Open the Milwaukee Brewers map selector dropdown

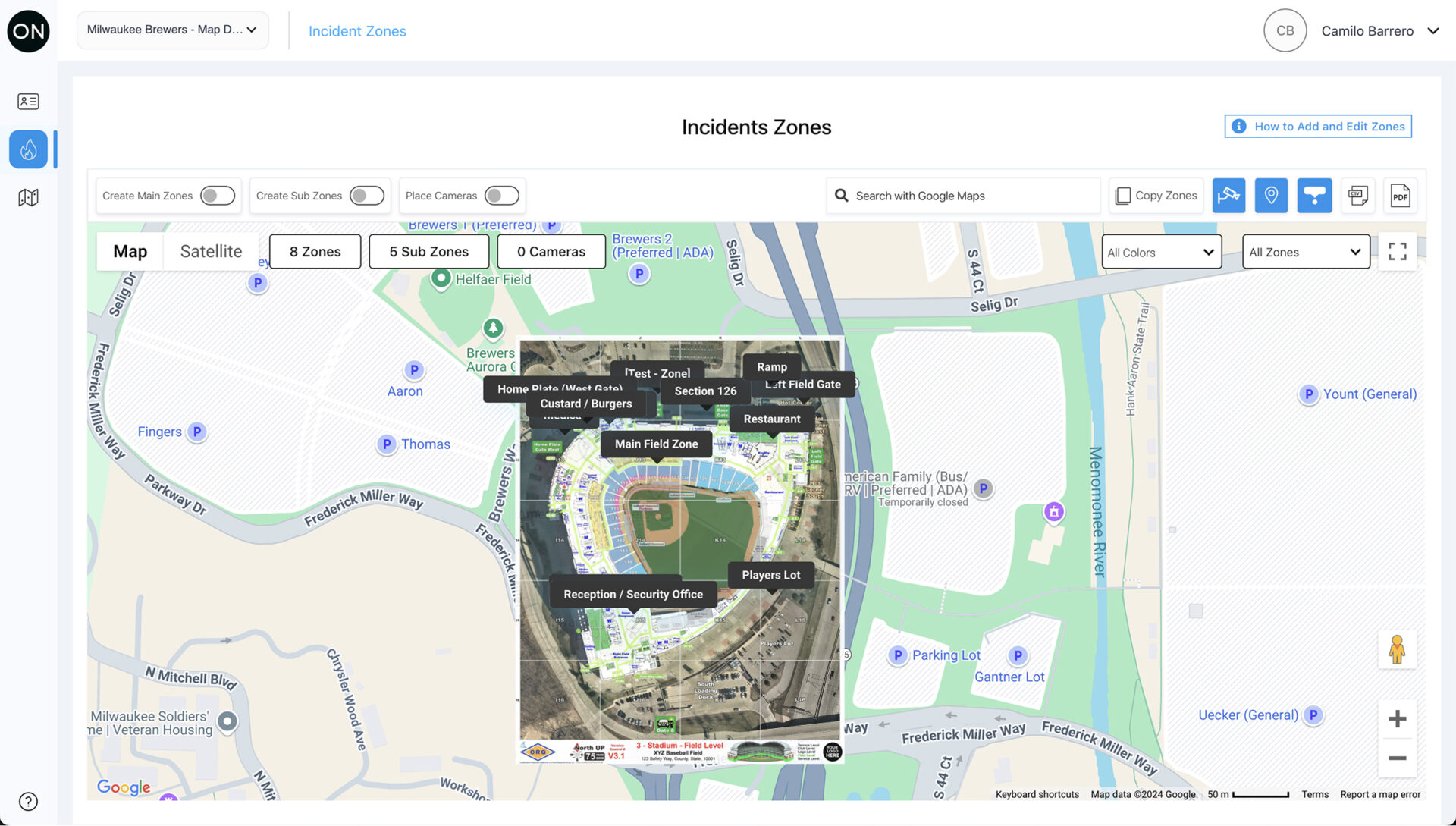pyautogui.click(x=172, y=30)
